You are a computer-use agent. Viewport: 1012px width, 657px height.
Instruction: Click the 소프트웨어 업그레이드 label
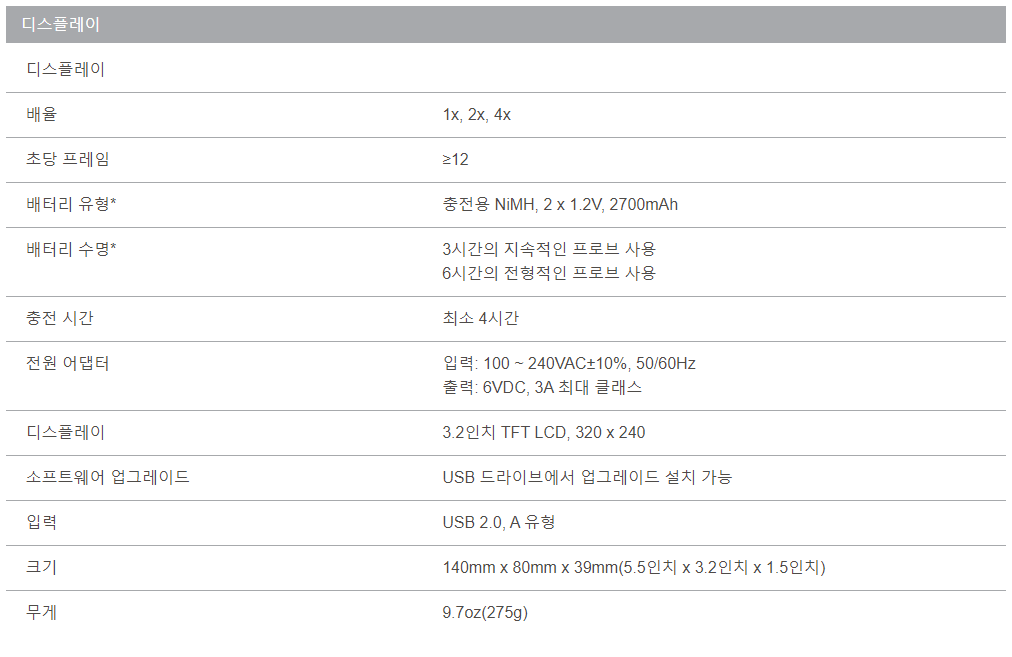point(108,477)
